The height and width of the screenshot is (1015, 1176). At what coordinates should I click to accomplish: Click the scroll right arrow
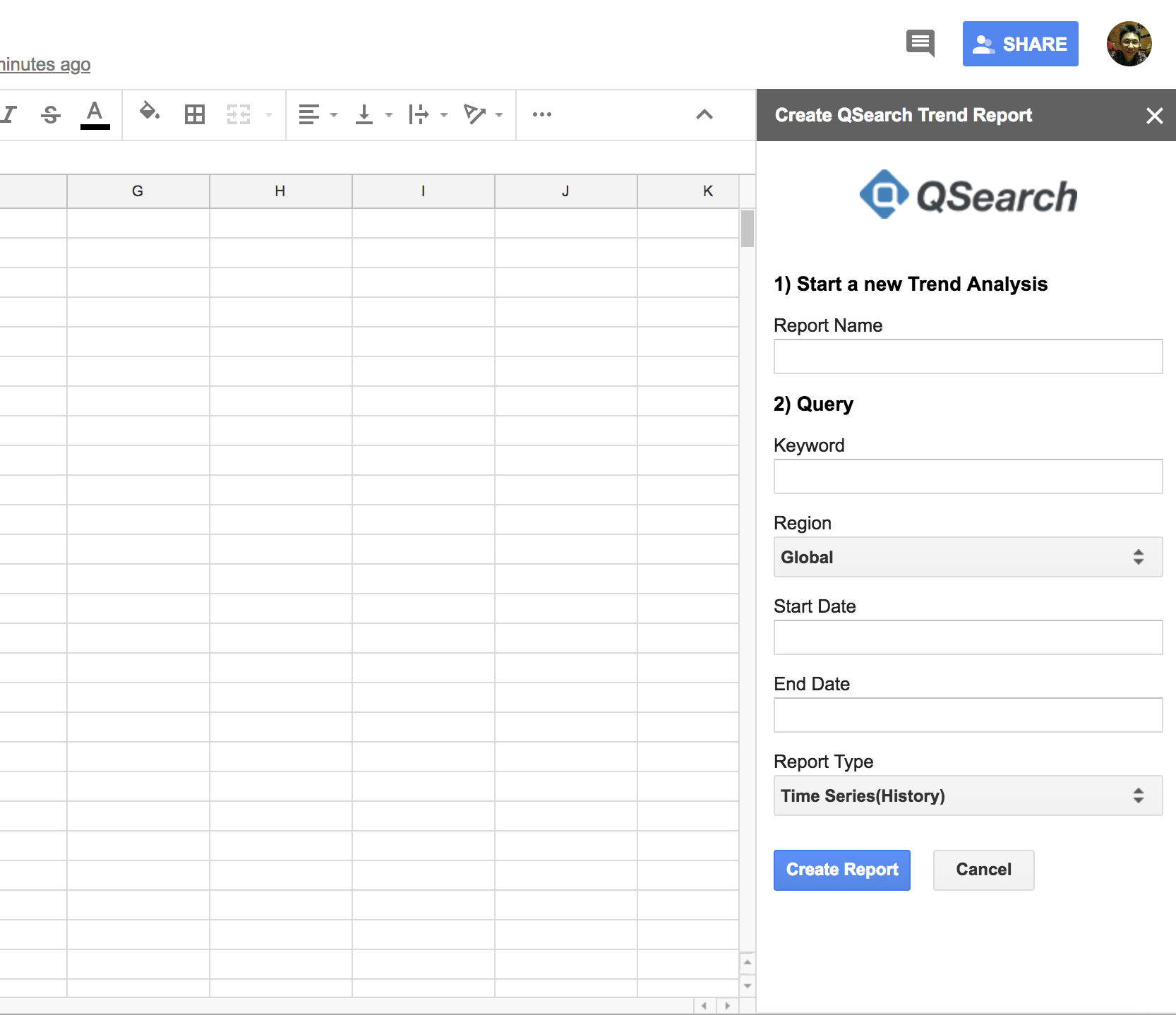tap(727, 1006)
